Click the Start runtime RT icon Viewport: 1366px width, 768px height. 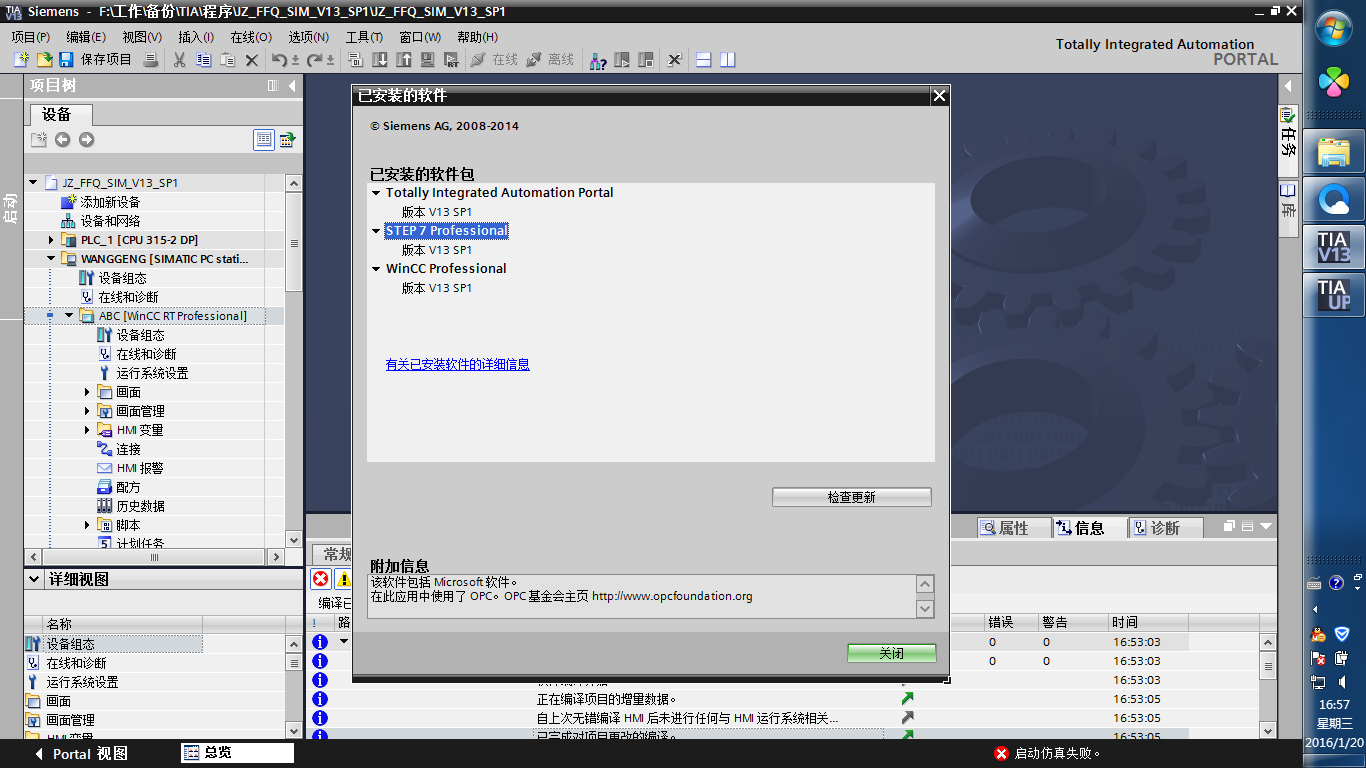click(x=451, y=60)
